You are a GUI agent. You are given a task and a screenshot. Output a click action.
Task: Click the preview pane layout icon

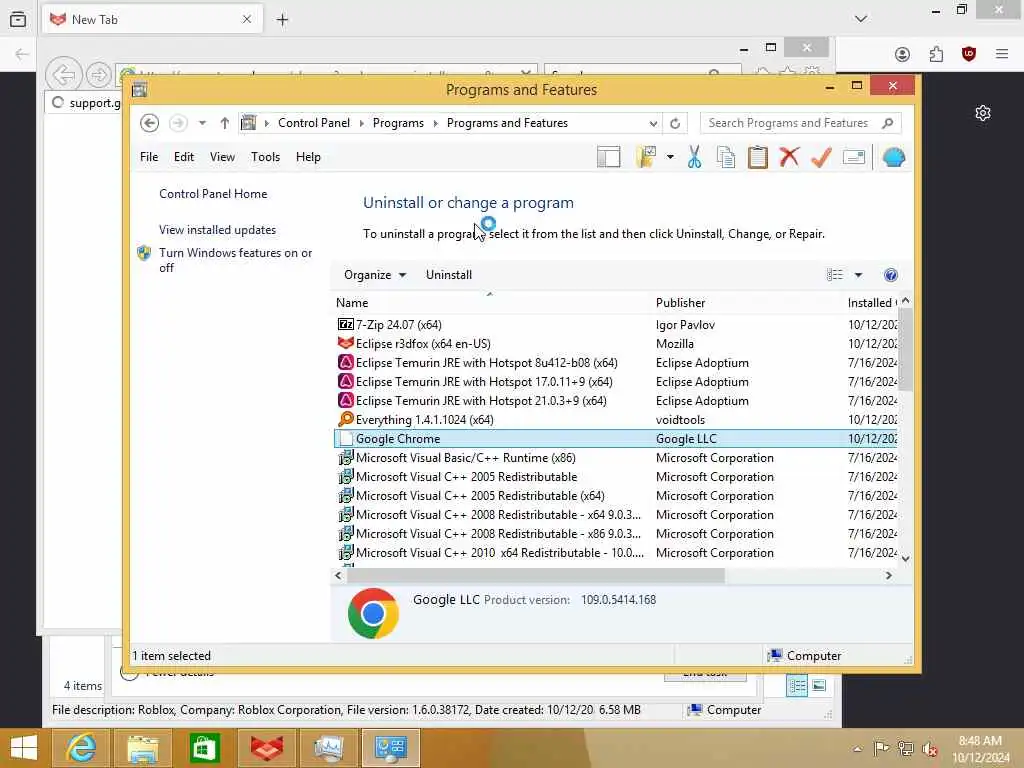[x=609, y=157]
